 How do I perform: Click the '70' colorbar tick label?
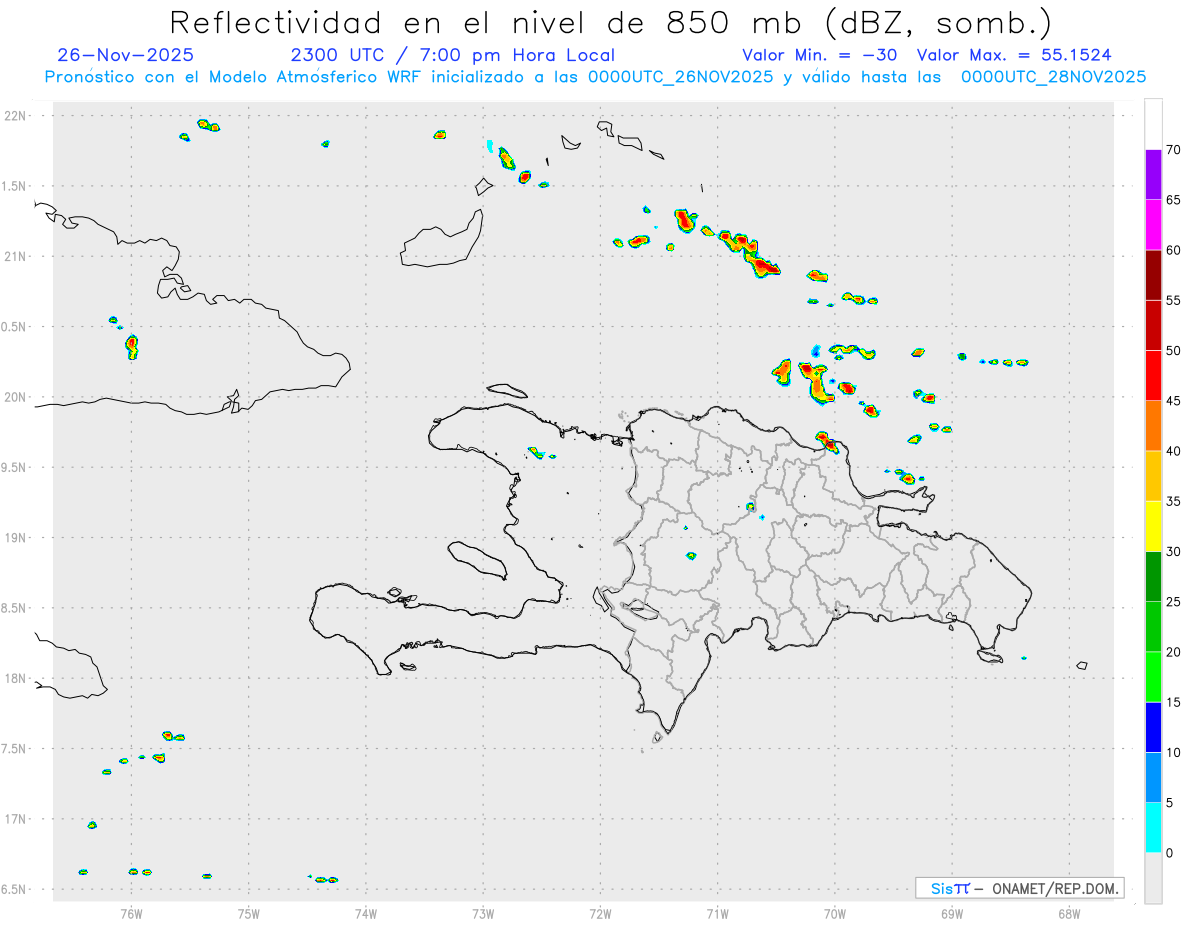[x=1174, y=150]
